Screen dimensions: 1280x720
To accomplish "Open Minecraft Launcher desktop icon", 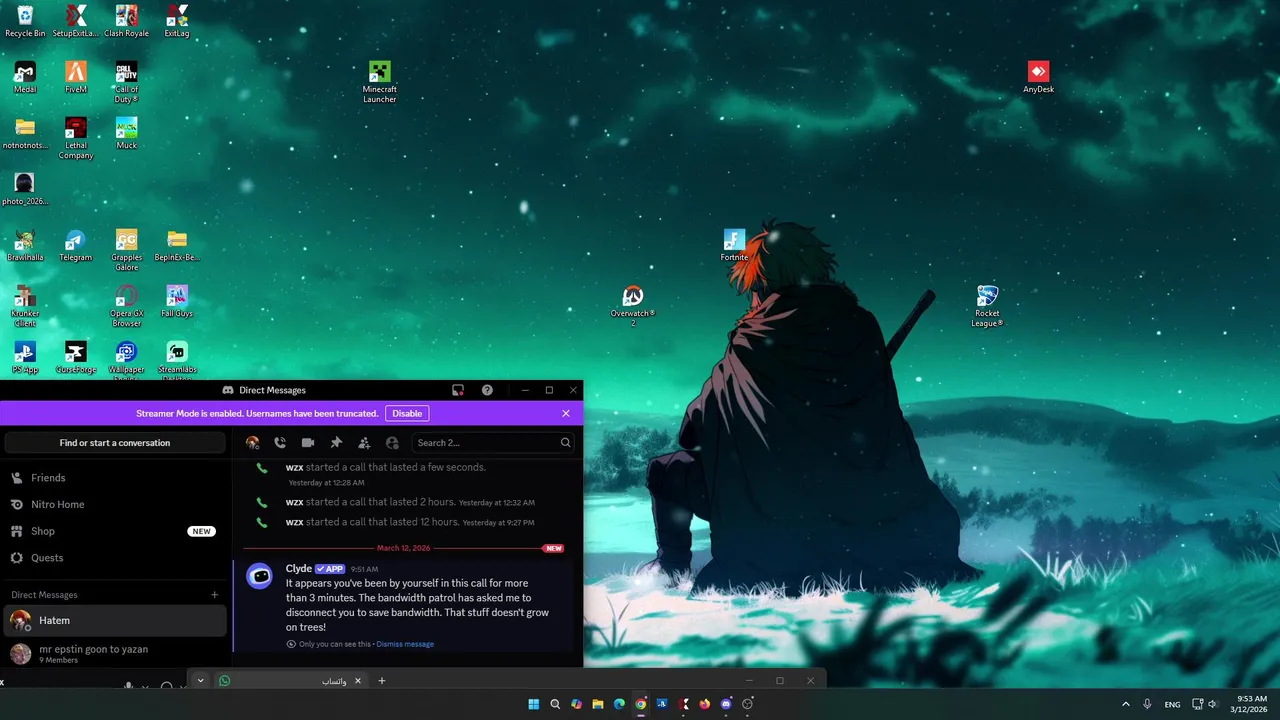I will tap(379, 82).
